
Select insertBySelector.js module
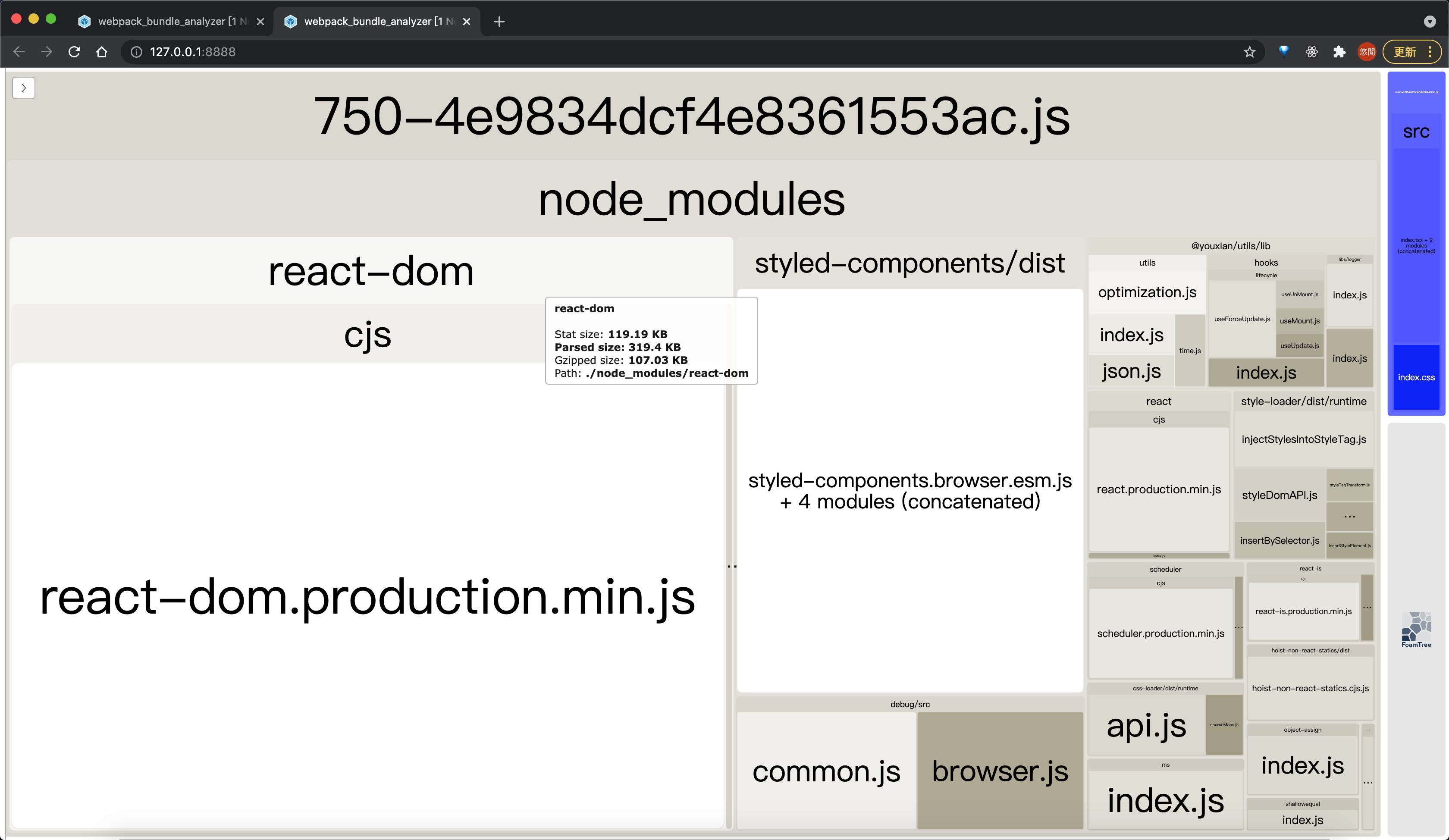(1280, 540)
